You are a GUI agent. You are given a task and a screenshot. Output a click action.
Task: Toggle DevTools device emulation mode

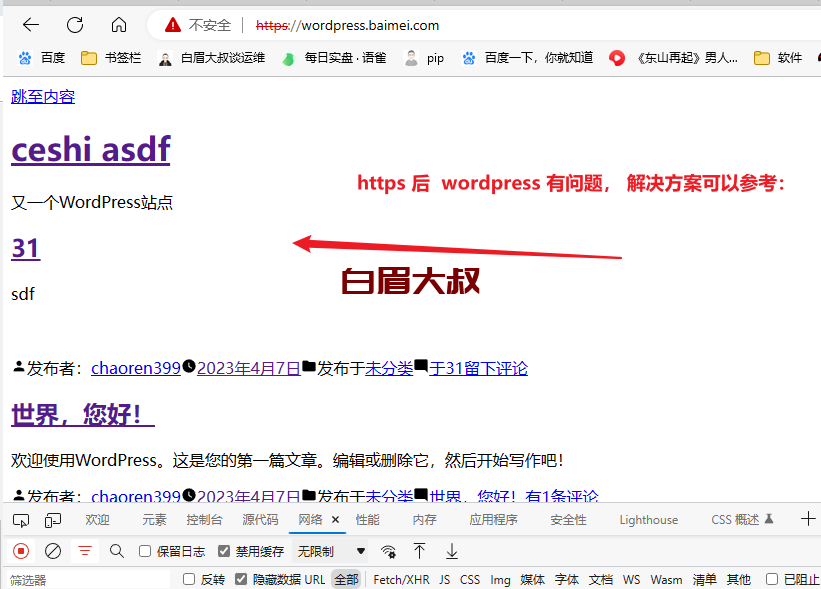53,520
